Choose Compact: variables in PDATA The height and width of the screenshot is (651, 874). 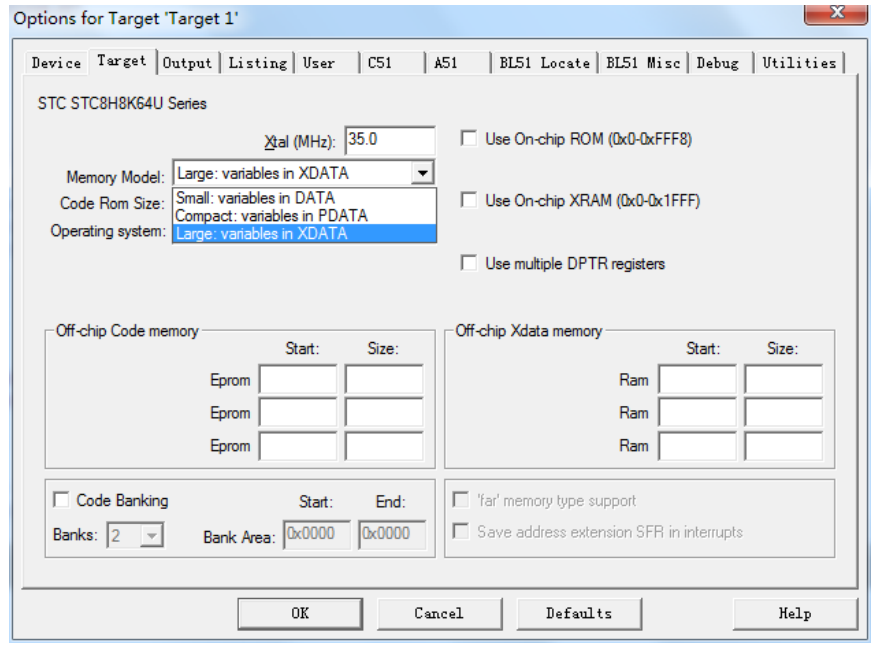coord(304,216)
